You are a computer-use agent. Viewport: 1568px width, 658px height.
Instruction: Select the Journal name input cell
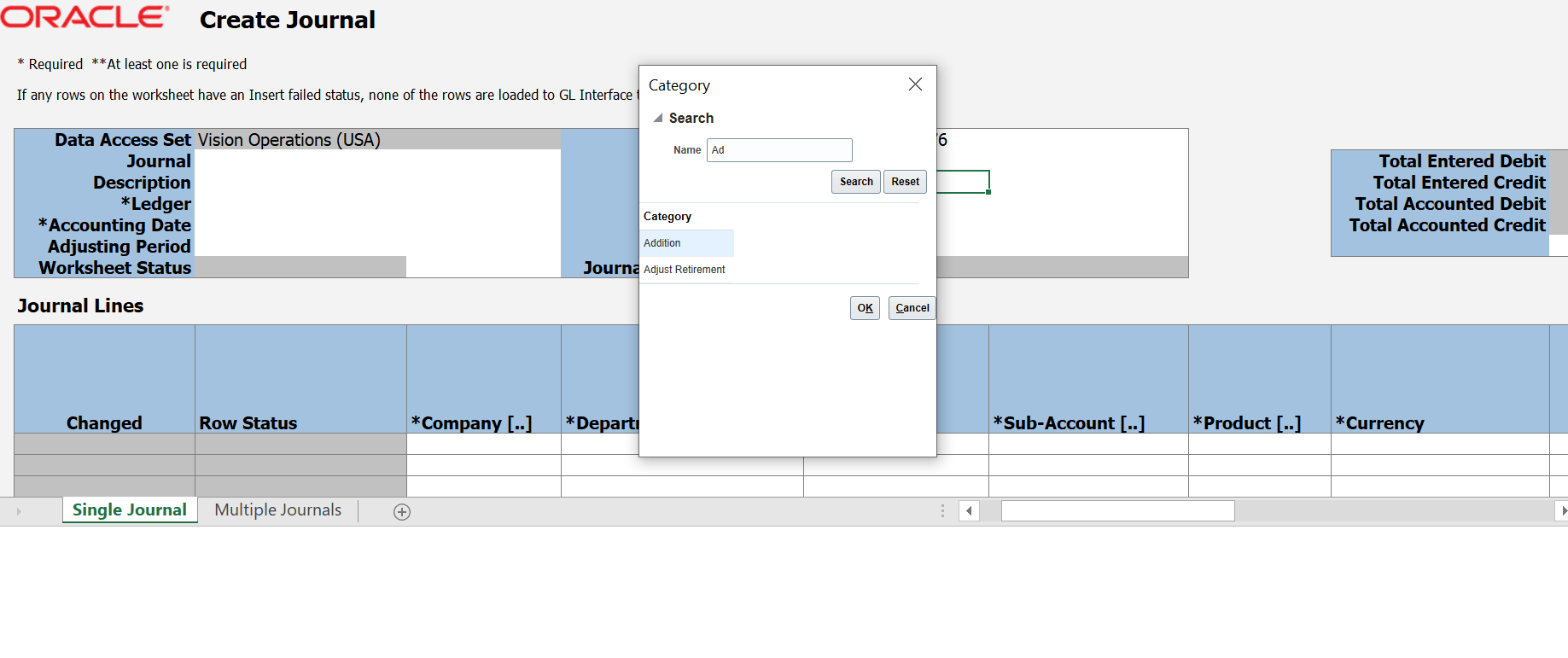pyautogui.click(x=377, y=161)
